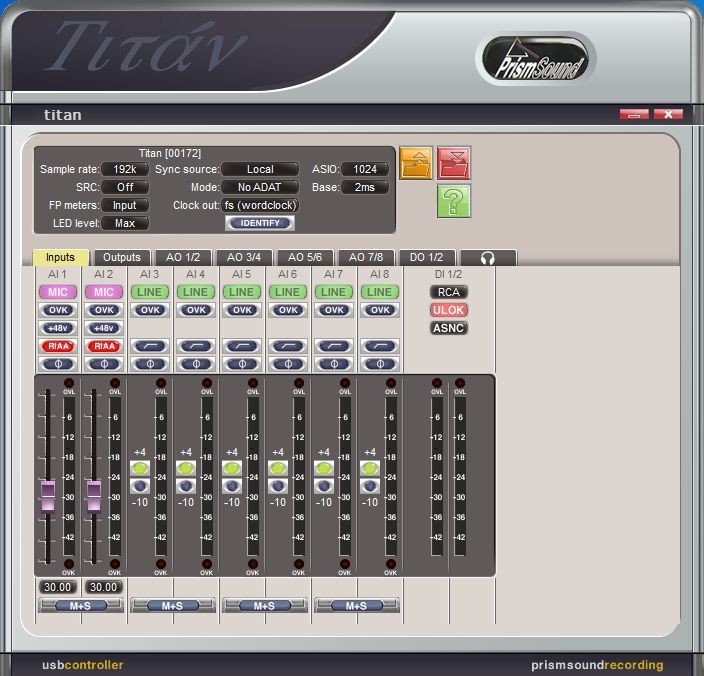Open the AO 3/4 tab
The height and width of the screenshot is (676, 704).
(244, 258)
